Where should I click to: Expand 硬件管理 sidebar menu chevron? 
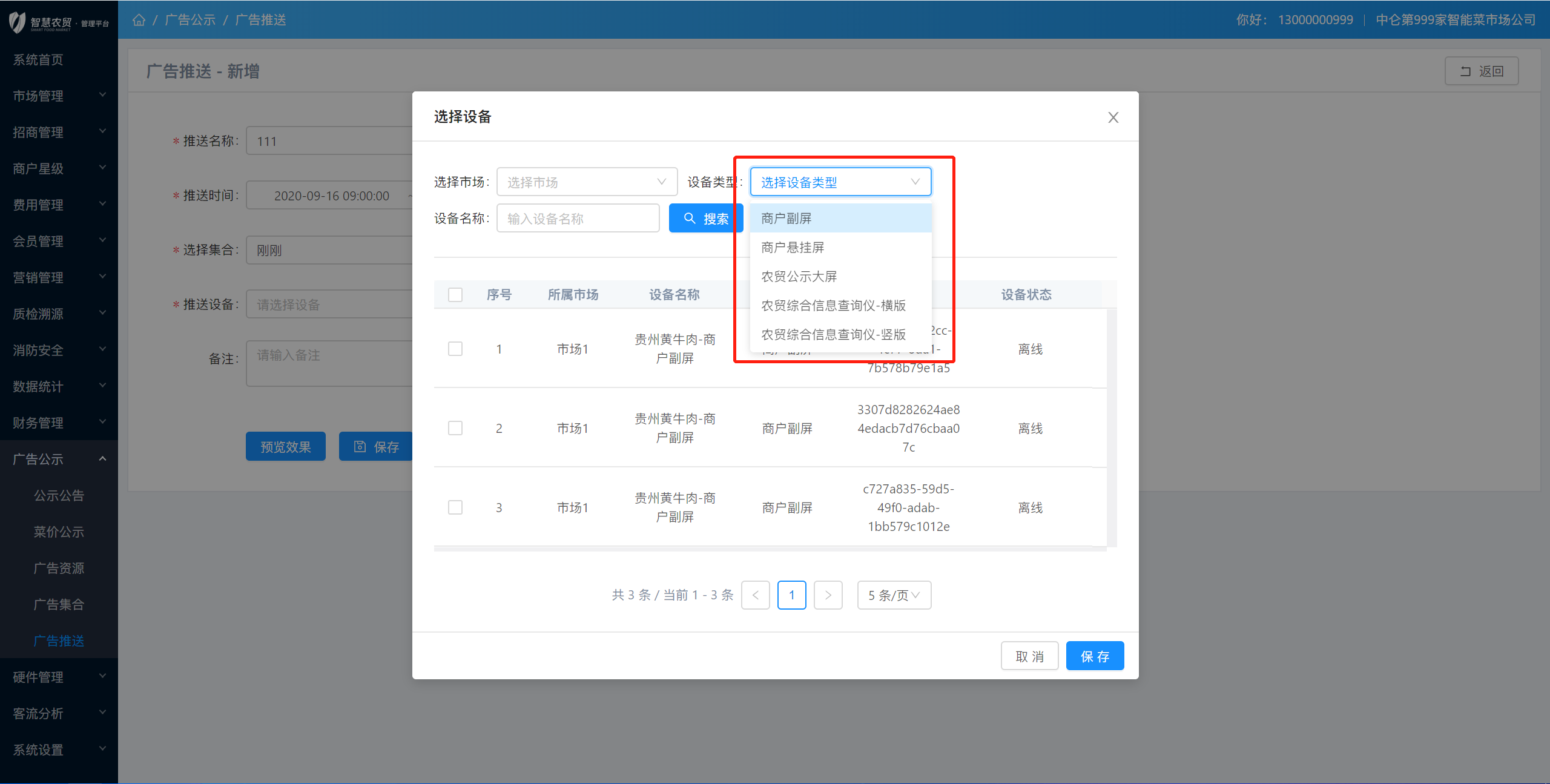(x=102, y=676)
